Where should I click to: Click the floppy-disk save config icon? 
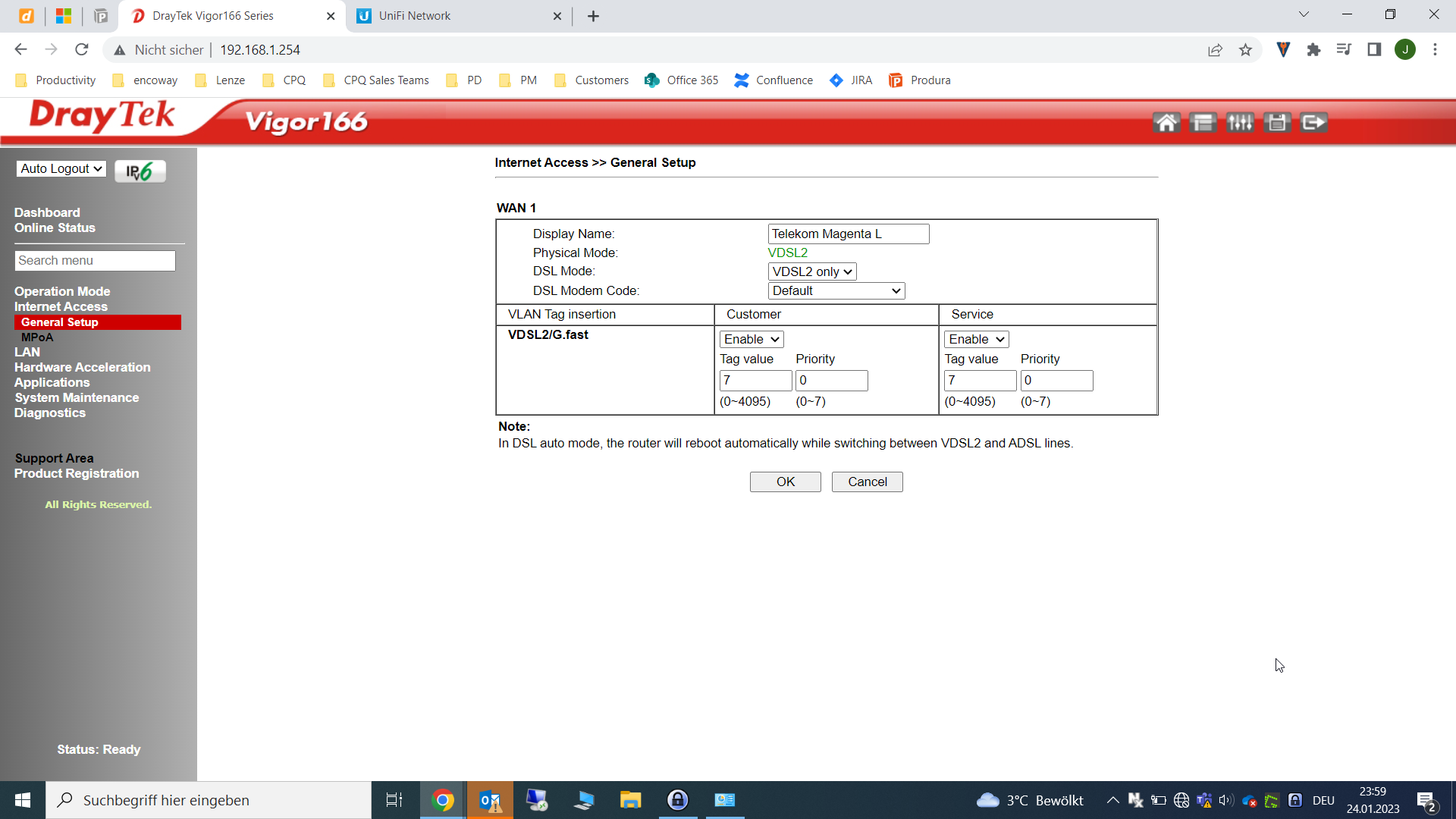tap(1277, 122)
